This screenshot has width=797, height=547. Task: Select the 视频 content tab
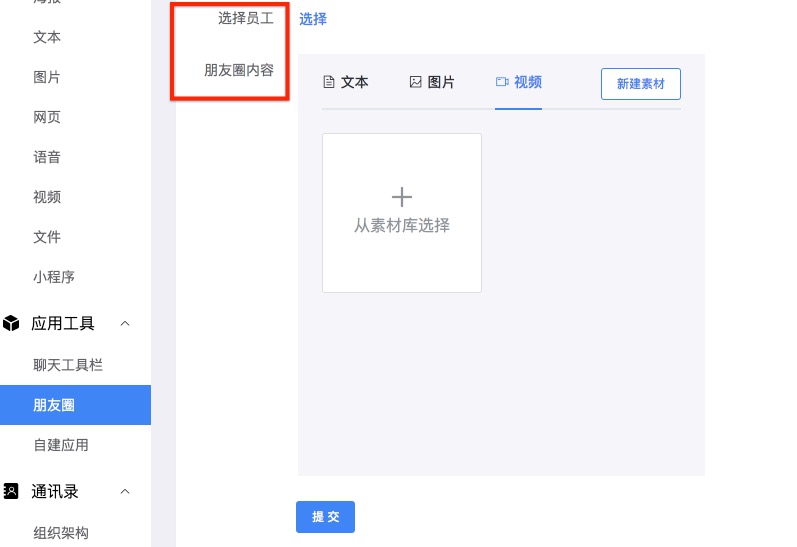pyautogui.click(x=518, y=82)
